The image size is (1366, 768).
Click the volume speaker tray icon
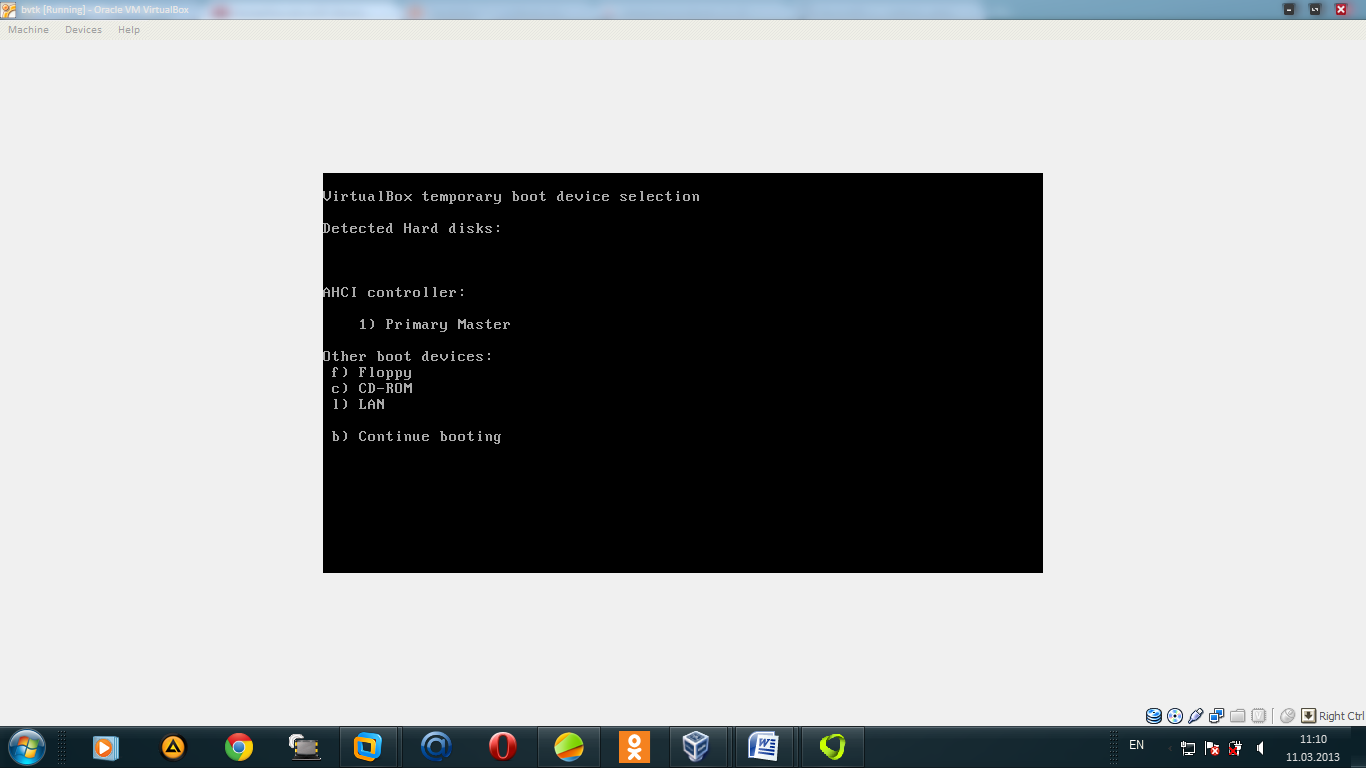coord(1260,748)
